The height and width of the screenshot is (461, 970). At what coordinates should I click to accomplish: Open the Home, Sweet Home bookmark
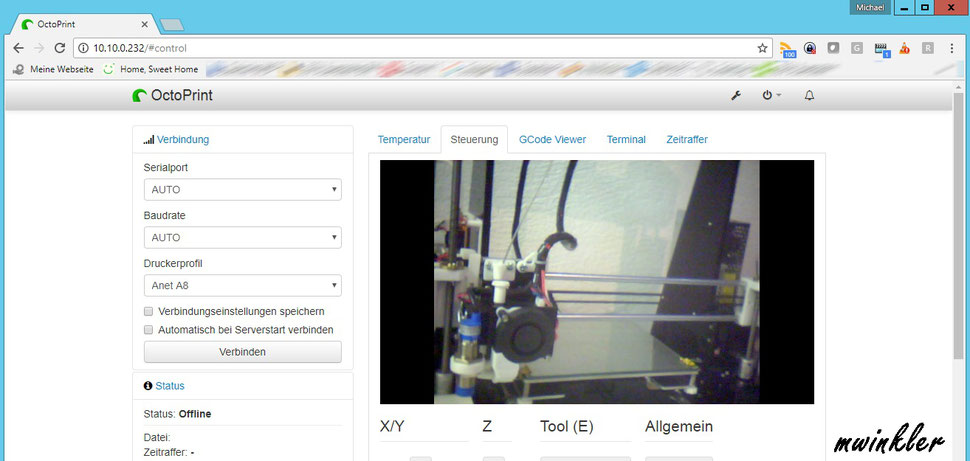[x=151, y=69]
